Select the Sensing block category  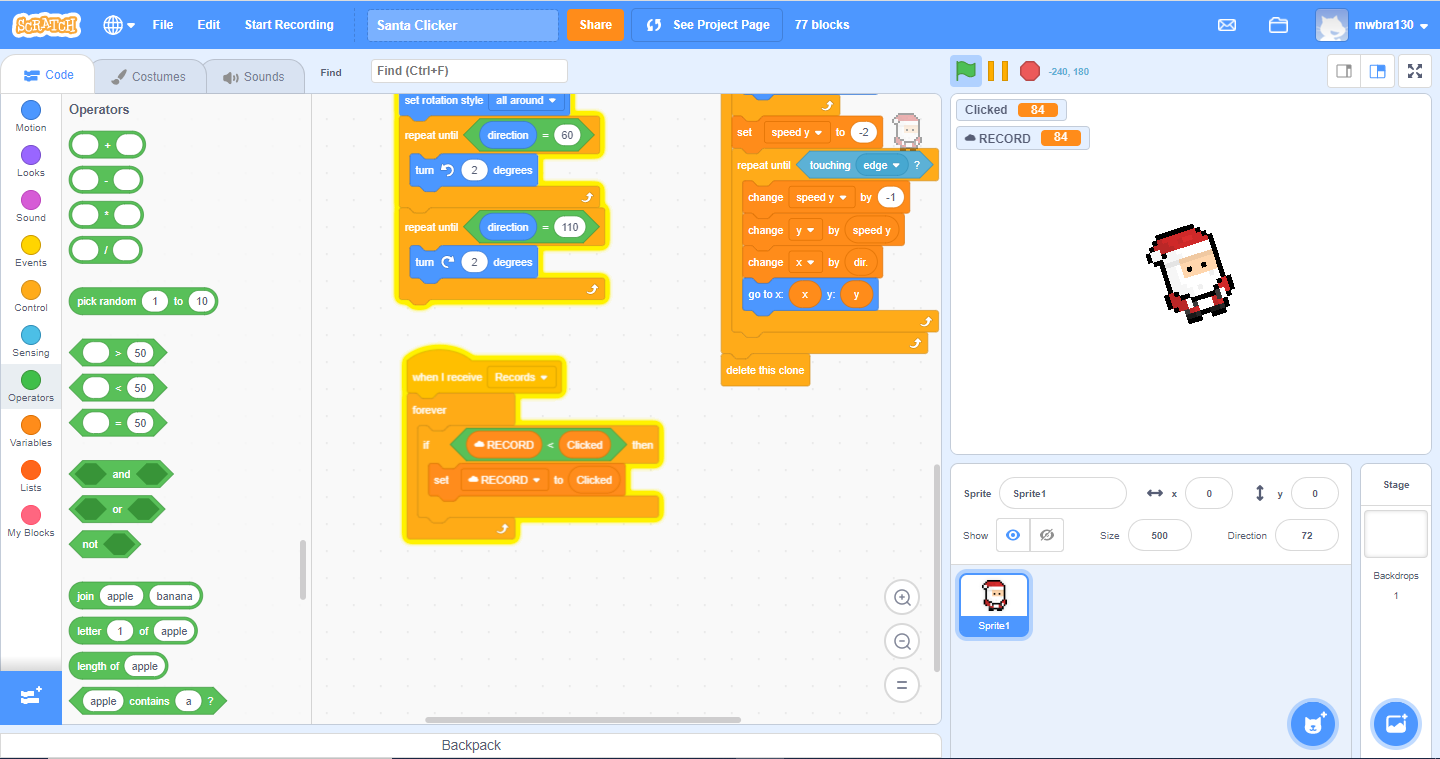(31, 342)
